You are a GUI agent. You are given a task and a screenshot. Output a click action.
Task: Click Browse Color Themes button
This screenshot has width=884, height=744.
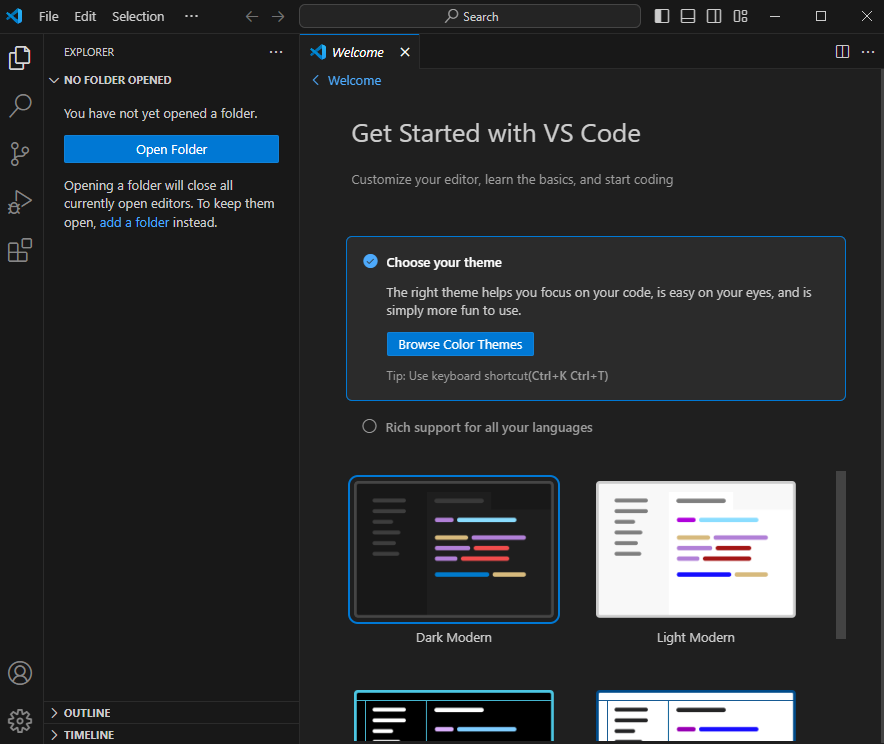click(x=460, y=344)
